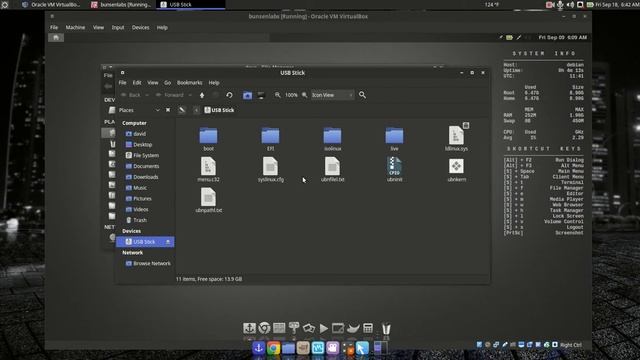Select the ubninit archive file
This screenshot has width=640, height=360.
click(394, 170)
